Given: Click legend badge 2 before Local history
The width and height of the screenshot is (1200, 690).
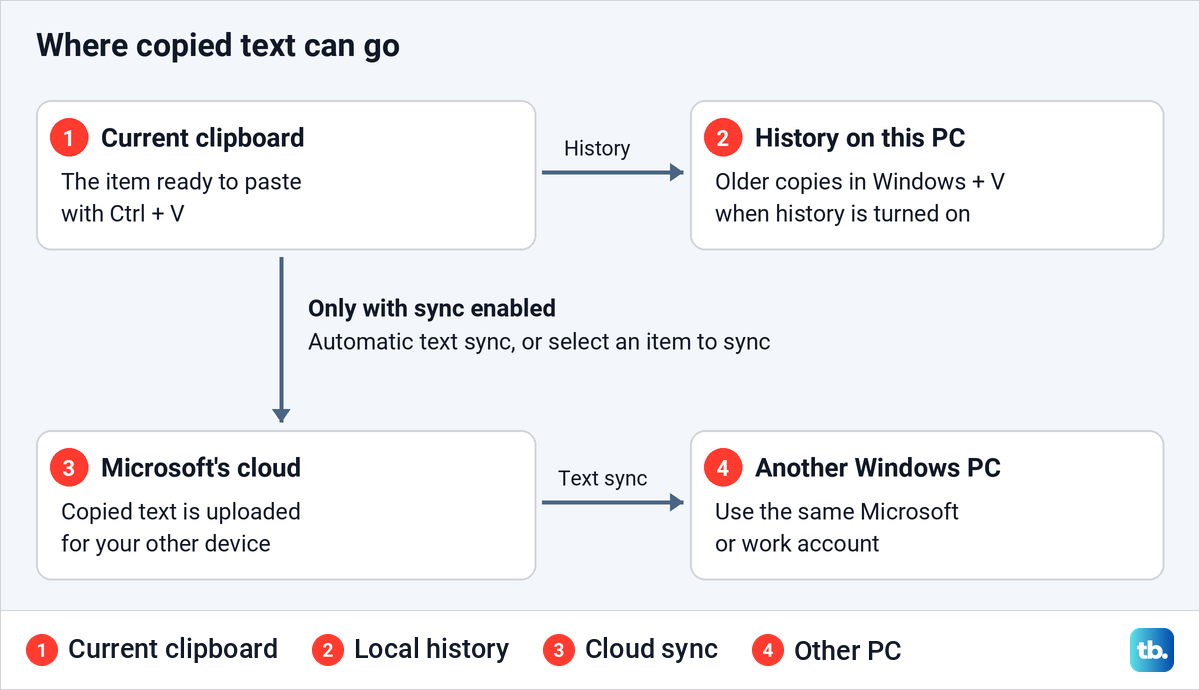Looking at the screenshot, I should point(327,650).
